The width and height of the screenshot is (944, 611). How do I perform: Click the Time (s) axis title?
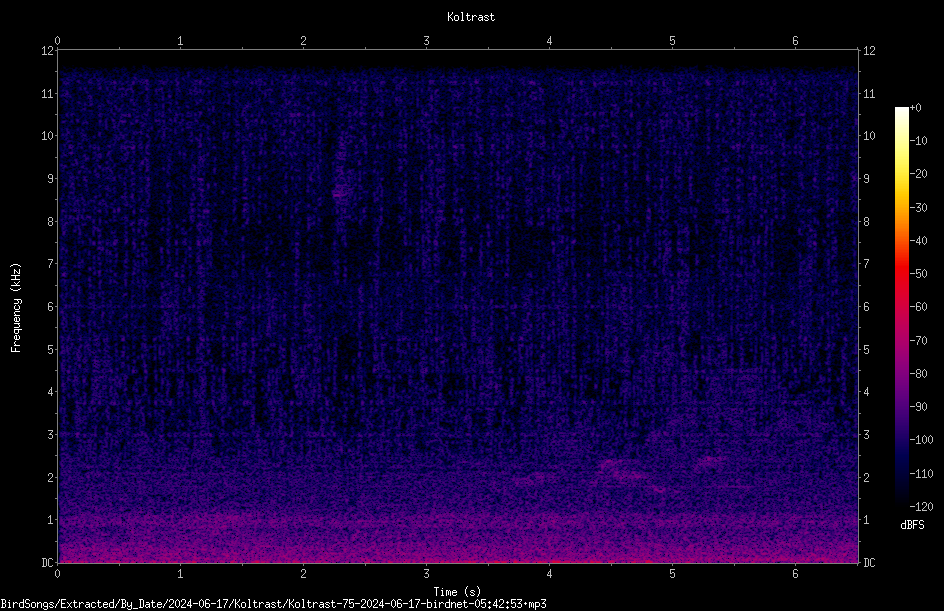pyautogui.click(x=457, y=592)
